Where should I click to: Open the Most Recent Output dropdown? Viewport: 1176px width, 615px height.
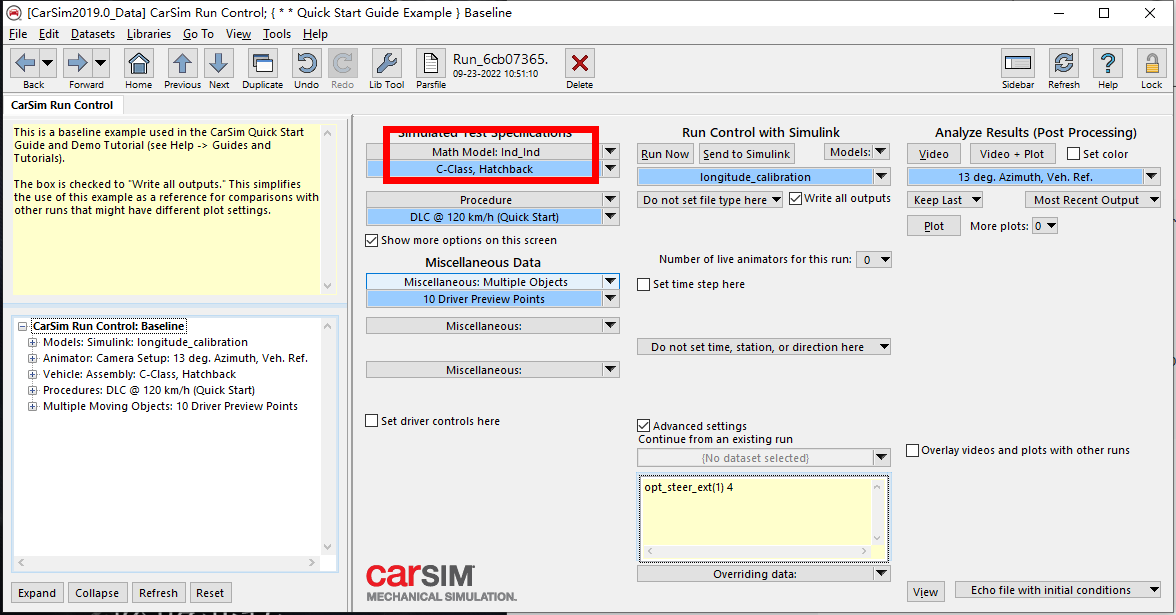(1093, 200)
